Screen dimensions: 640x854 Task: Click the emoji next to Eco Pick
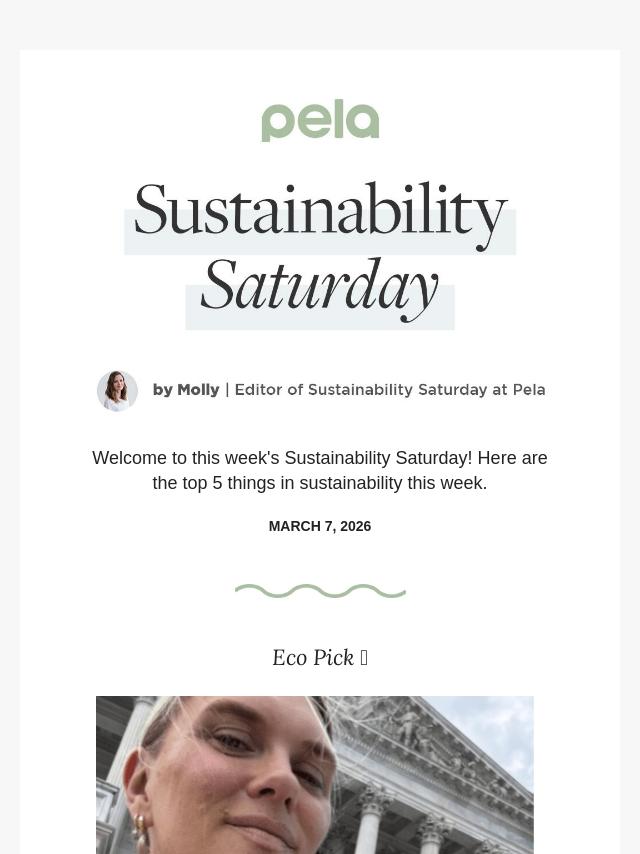[x=364, y=658]
